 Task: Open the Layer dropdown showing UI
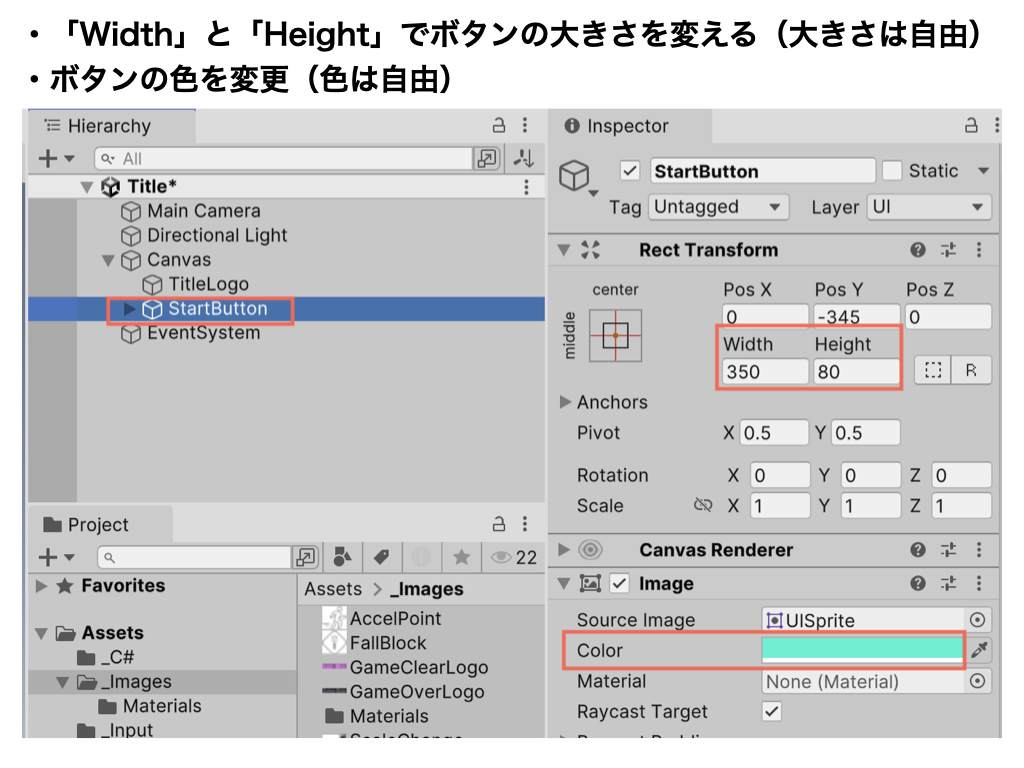(x=928, y=207)
